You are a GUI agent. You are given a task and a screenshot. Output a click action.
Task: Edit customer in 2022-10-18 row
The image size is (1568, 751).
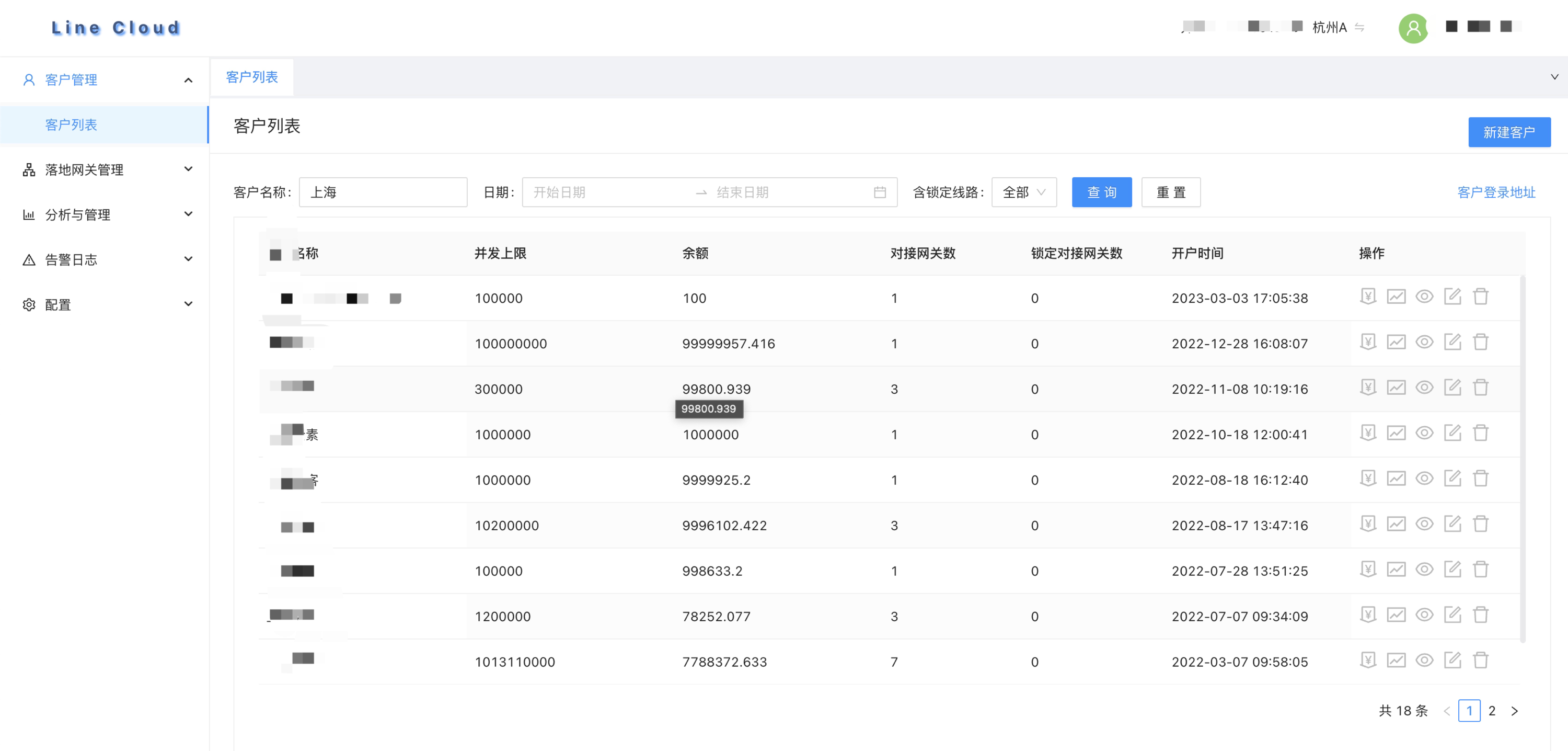click(1452, 433)
